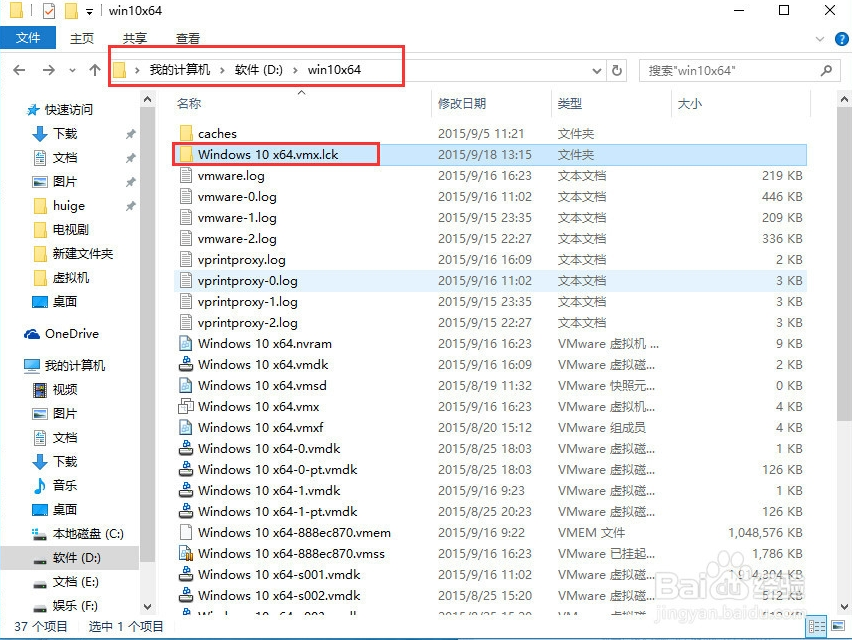852x640 pixels.
Task: Sort by the 修改日期 column header
Action: click(462, 103)
